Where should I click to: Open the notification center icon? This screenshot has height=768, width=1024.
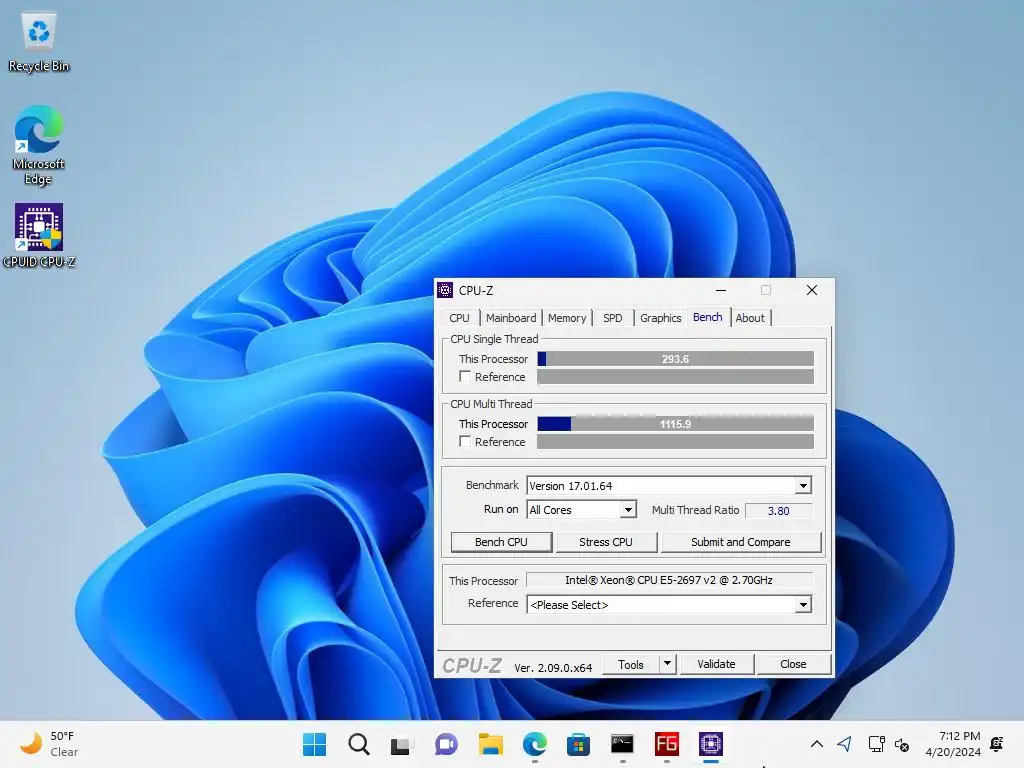[x=997, y=744]
